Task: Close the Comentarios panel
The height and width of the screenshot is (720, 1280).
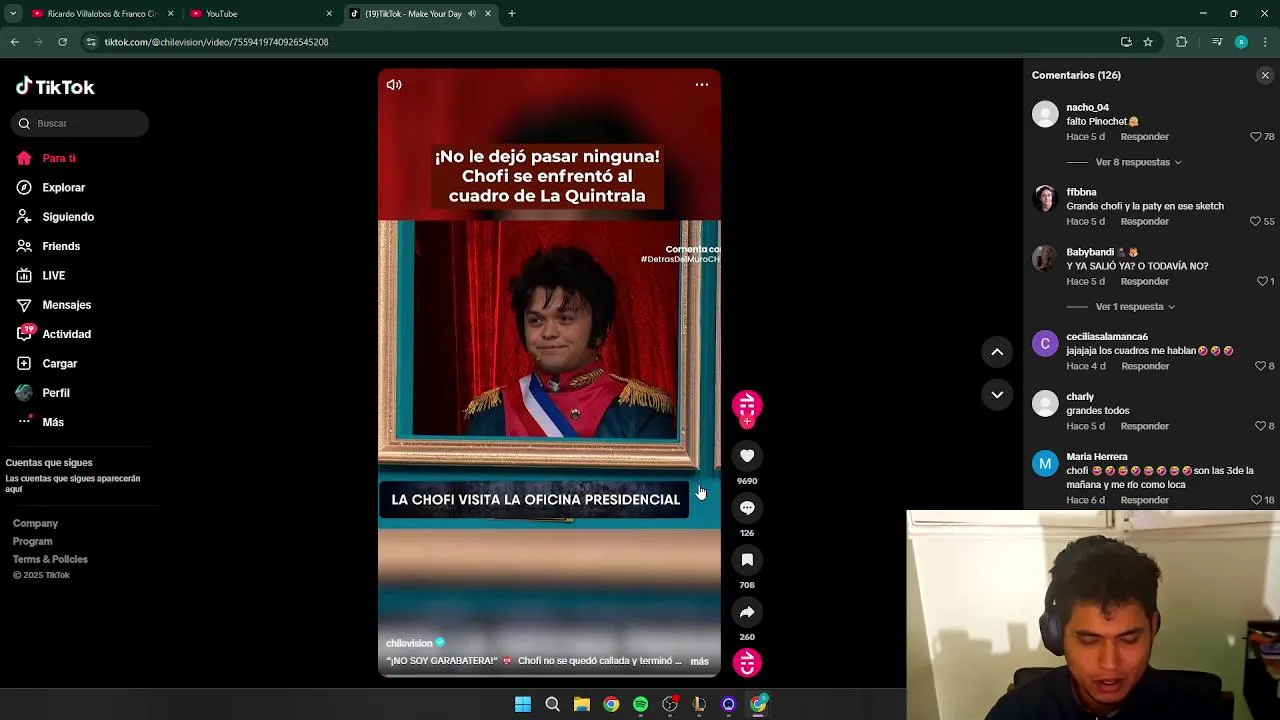Action: pos(1265,75)
